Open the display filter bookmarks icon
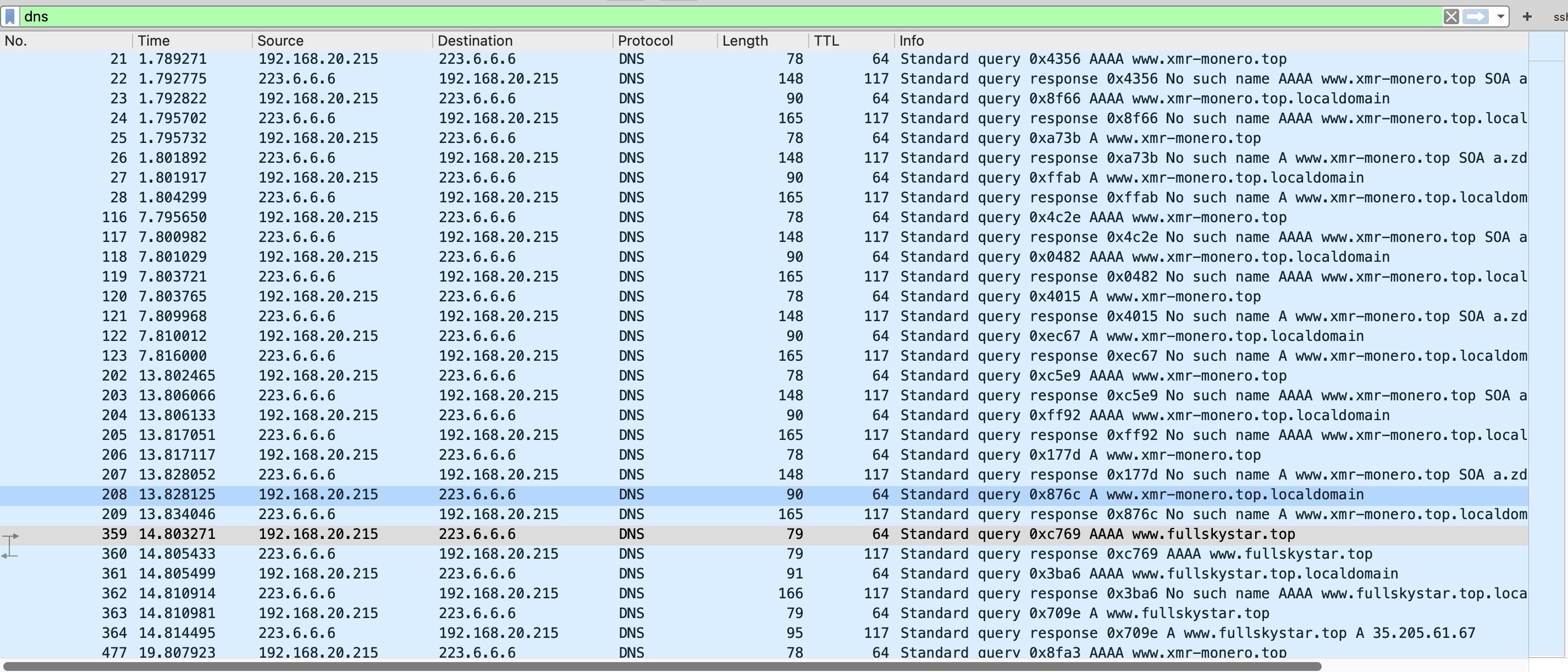Image resolution: width=1568 pixels, height=672 pixels. [10, 16]
